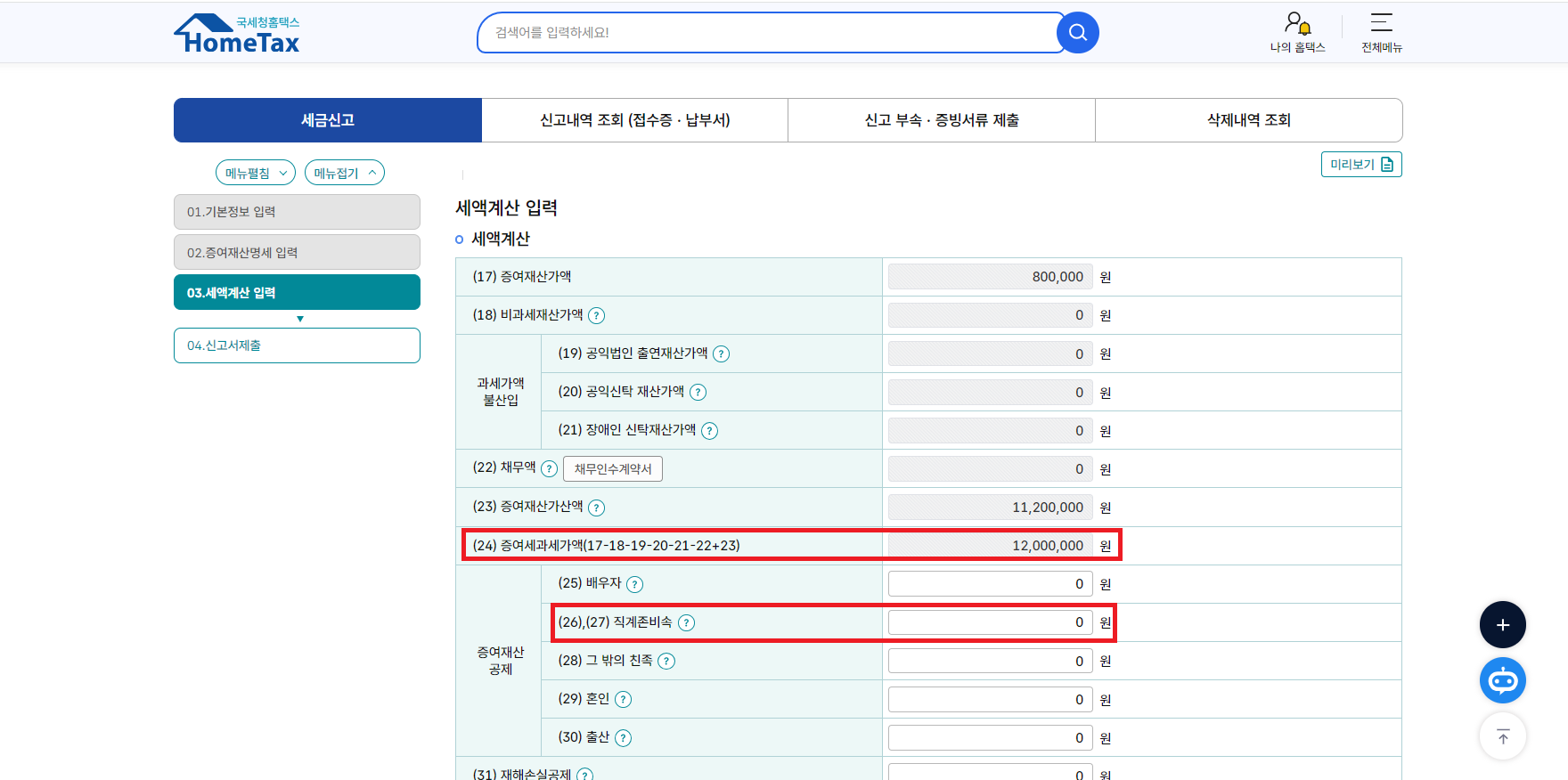Open 나의 홈택스 user icon
Screen dimensions: 1568x780
point(1297,33)
